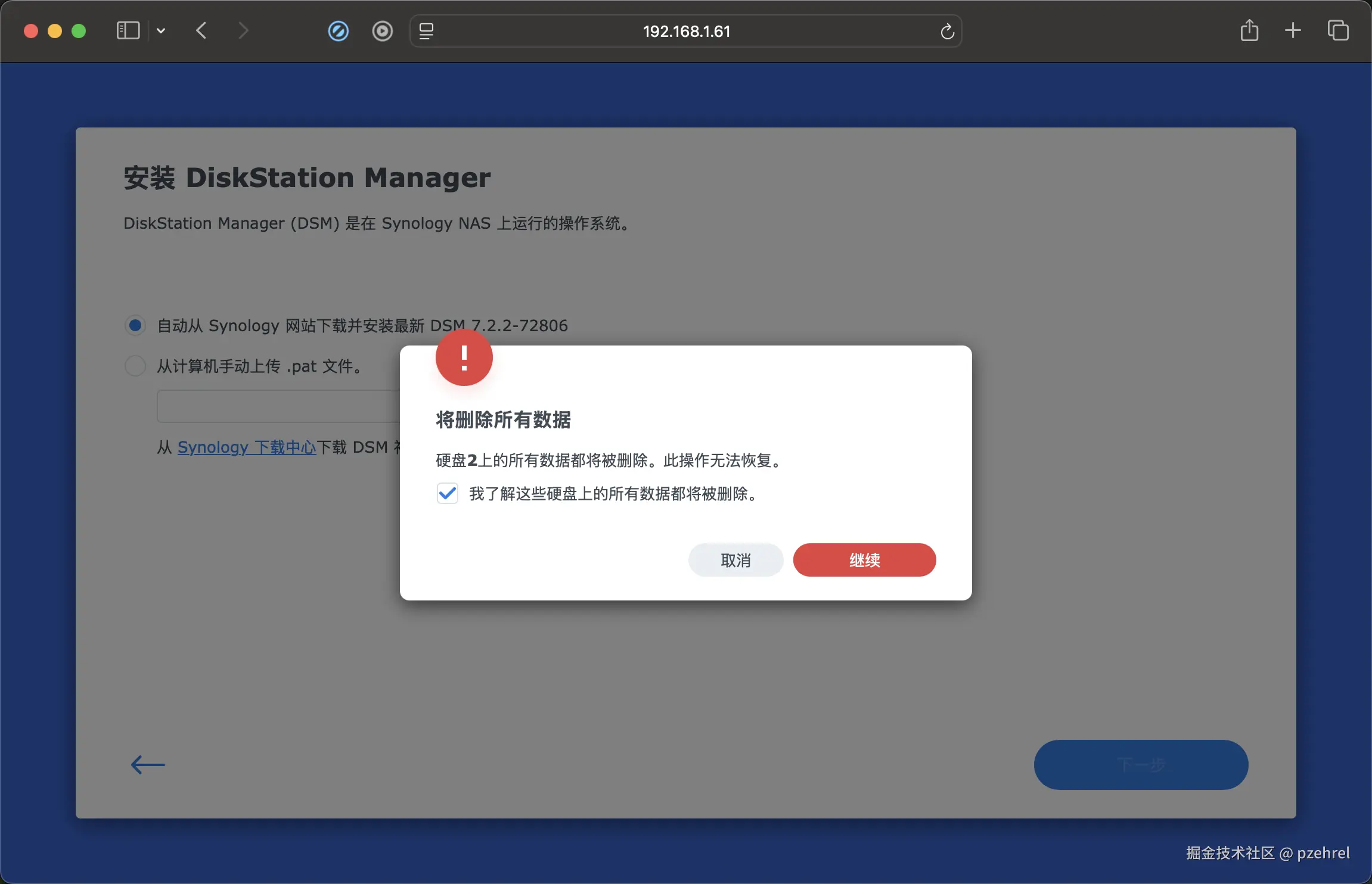Viewport: 1372px width, 884px height.
Task: Click the blue back arrow in installer
Action: [x=148, y=764]
